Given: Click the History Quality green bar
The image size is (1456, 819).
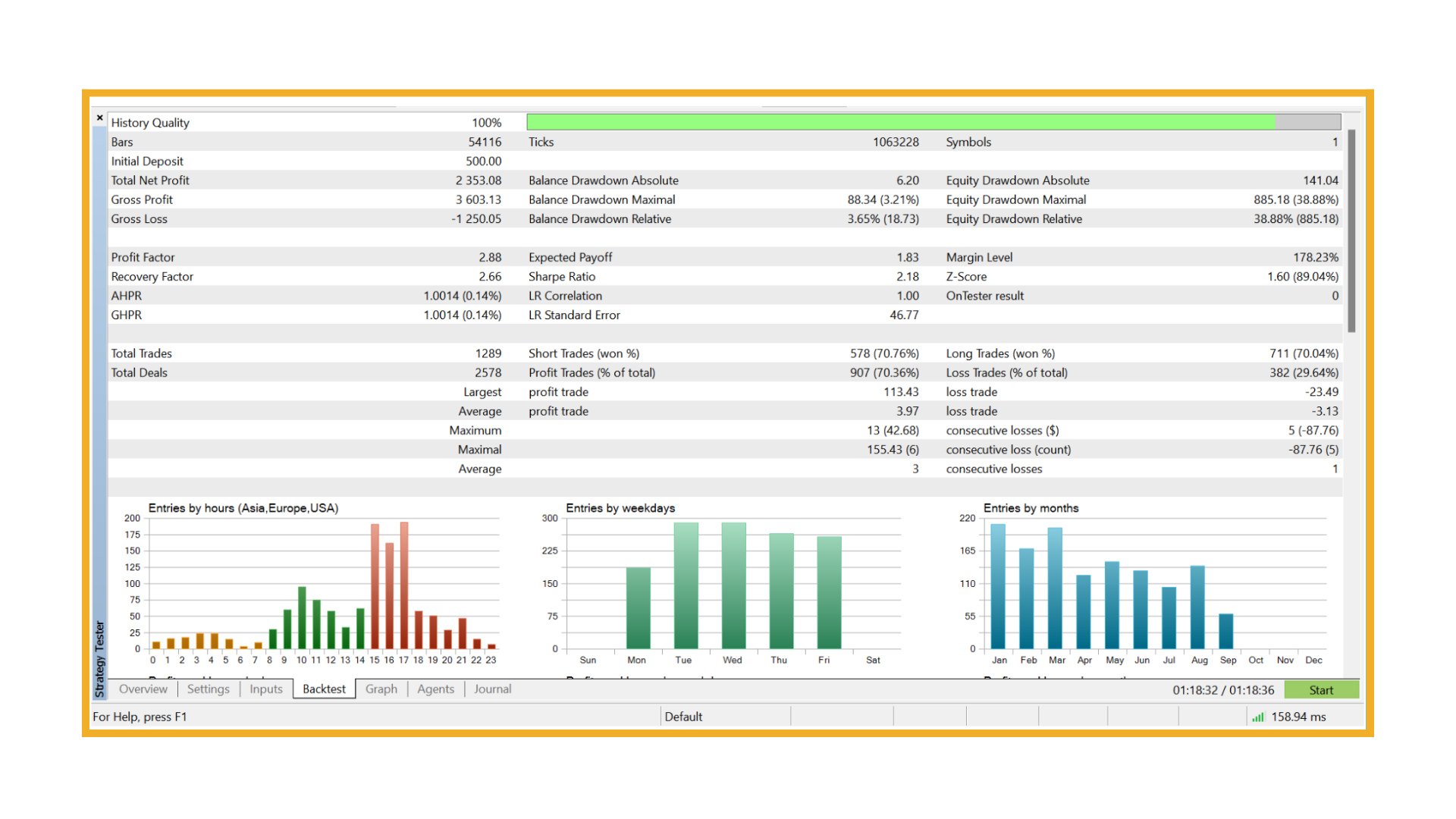Looking at the screenshot, I should tap(901, 122).
